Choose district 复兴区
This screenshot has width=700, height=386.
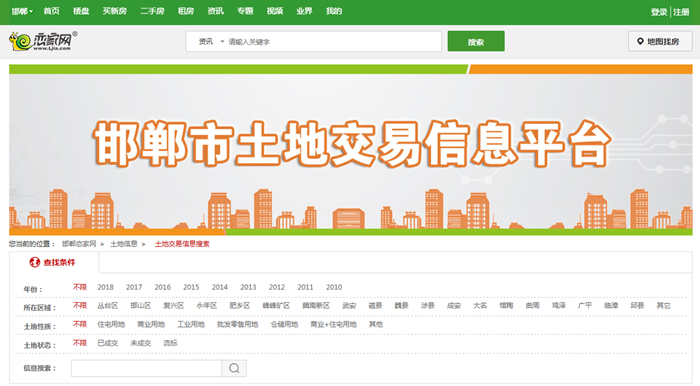[174, 306]
